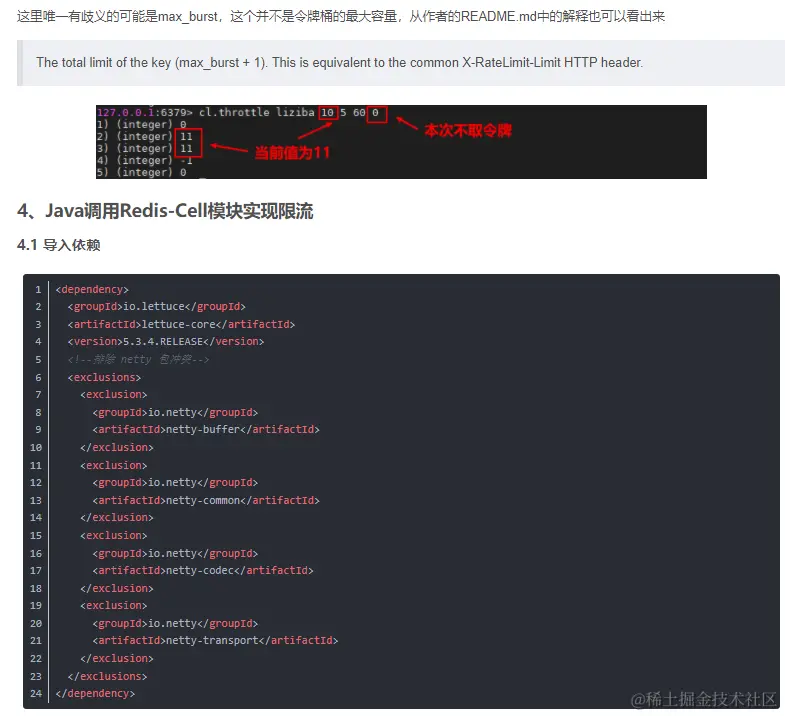Screen dimensions: 785x716
Task: Click the opening <exclusions> tag on line 6
Action: point(104,378)
